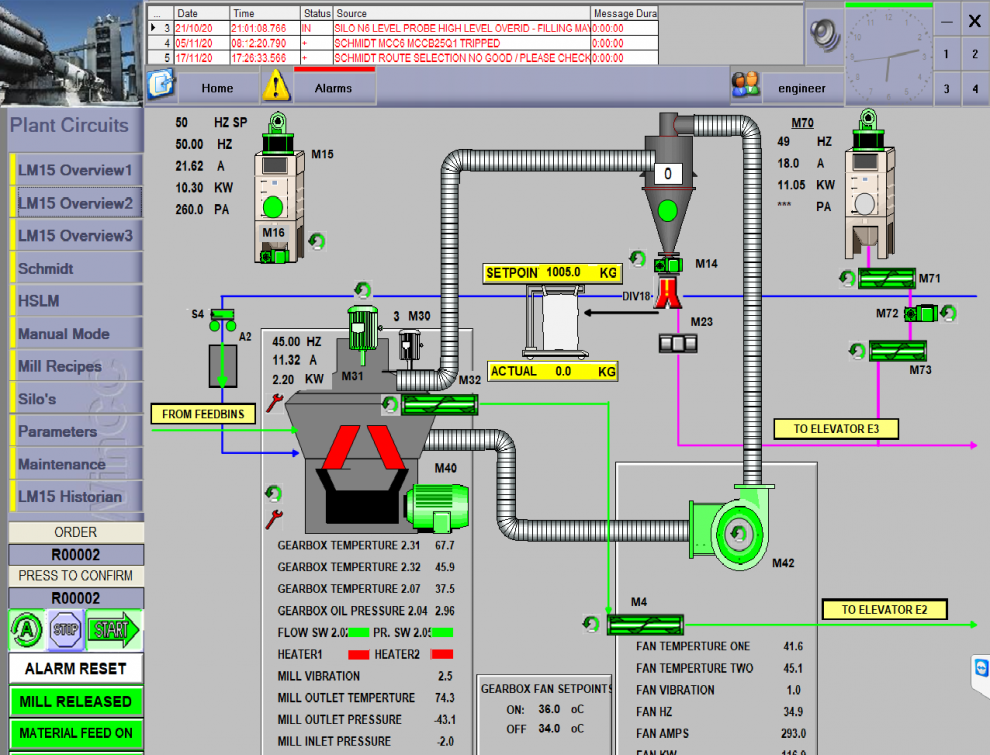This screenshot has width=990, height=755.
Task: Click the red HEATER1 status indicator
Action: (358, 655)
